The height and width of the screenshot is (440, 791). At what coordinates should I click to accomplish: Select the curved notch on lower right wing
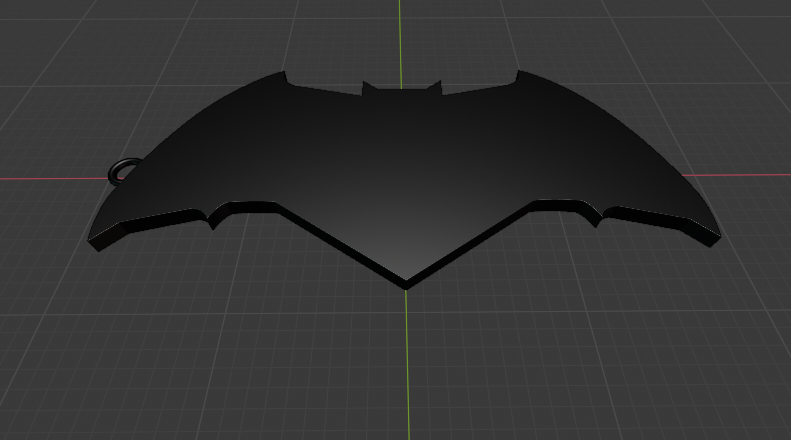coord(591,214)
